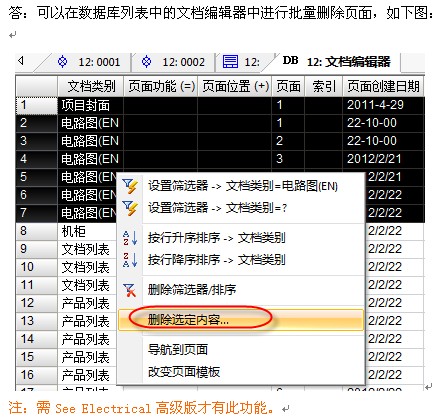Select 按行升序排序 -> 文档类别
Viewport: 438px width, 420px height.
217,238
